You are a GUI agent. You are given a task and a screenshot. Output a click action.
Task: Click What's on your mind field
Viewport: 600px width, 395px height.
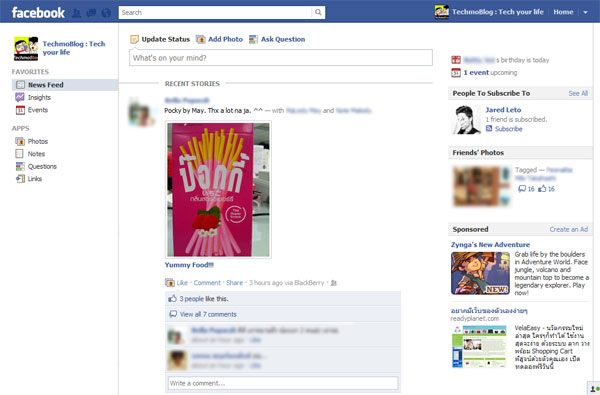tap(281, 58)
